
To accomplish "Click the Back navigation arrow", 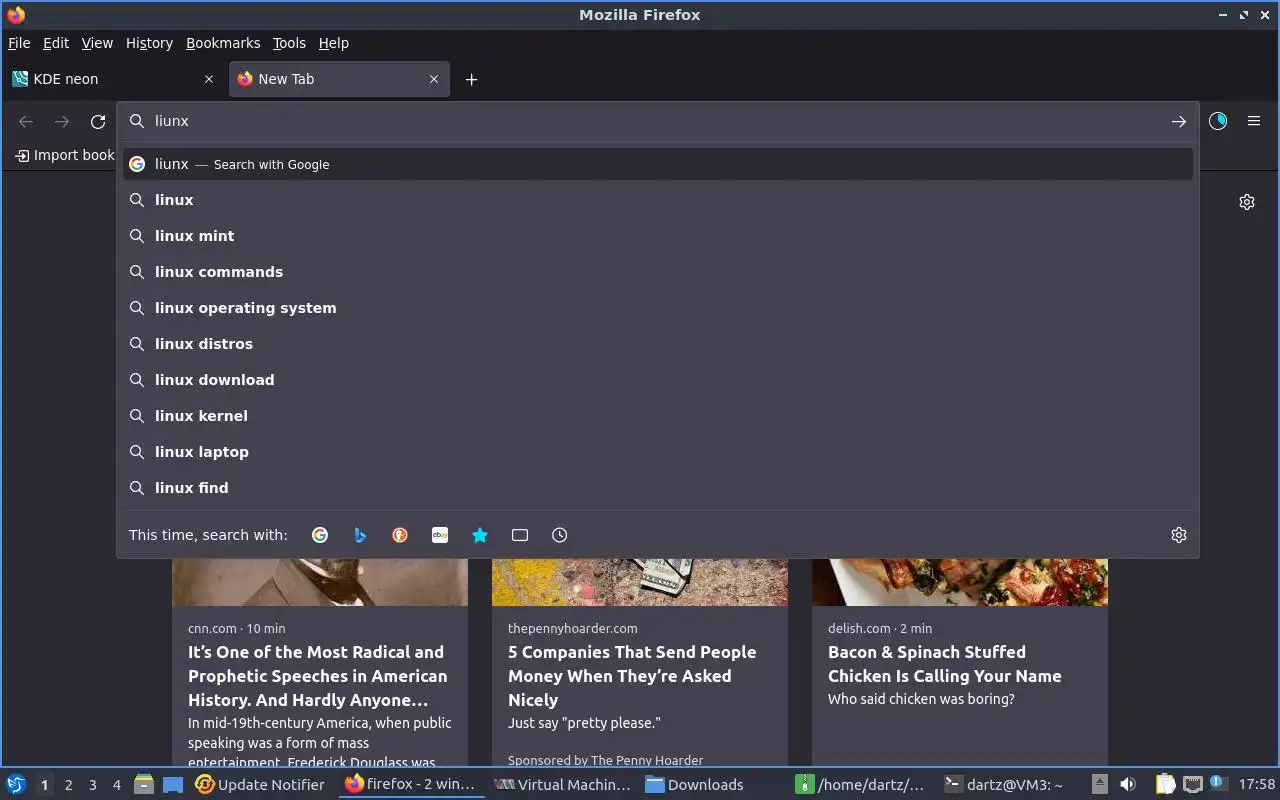I will click(x=26, y=121).
